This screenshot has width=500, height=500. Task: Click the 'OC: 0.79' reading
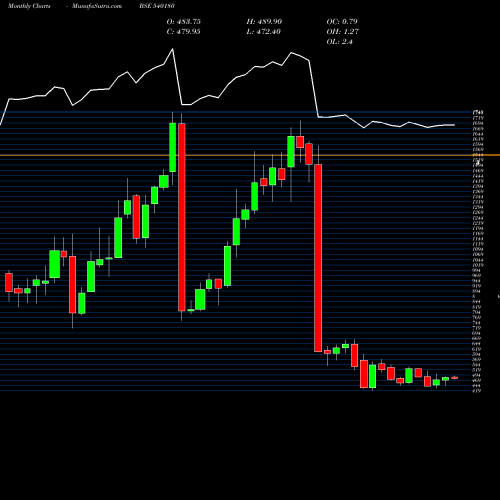342,22
